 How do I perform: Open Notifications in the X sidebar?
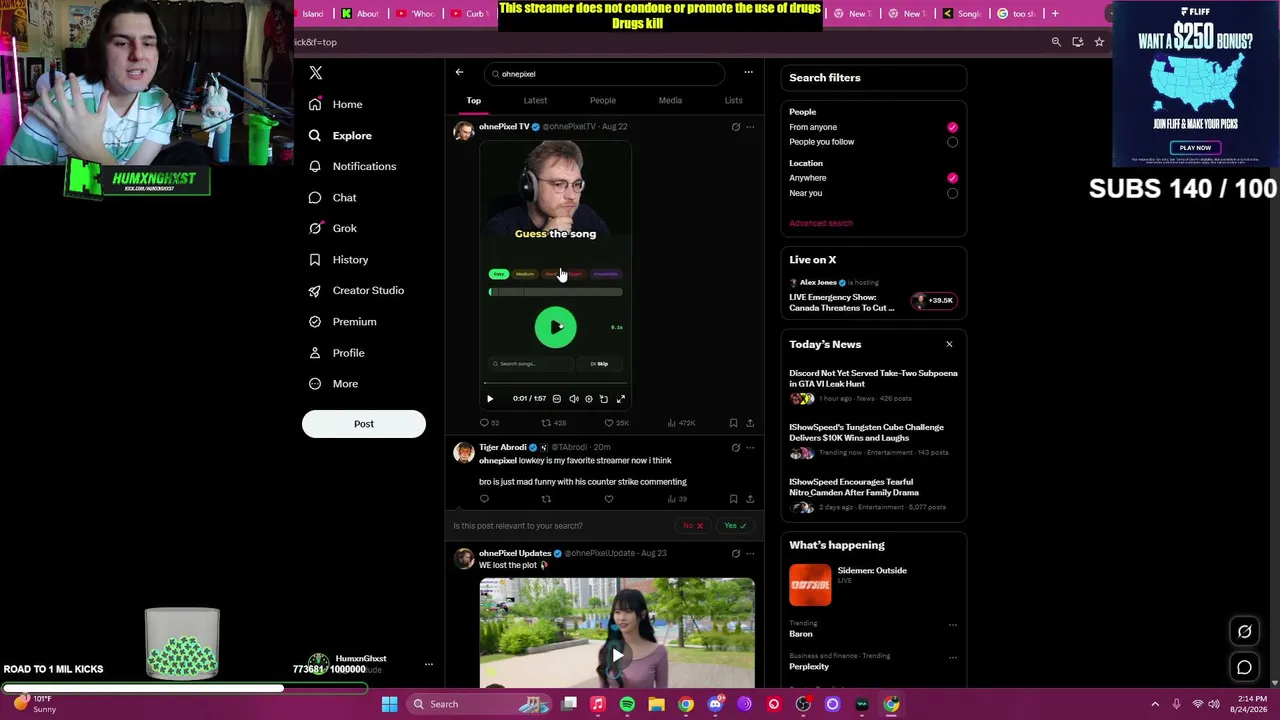click(x=352, y=166)
